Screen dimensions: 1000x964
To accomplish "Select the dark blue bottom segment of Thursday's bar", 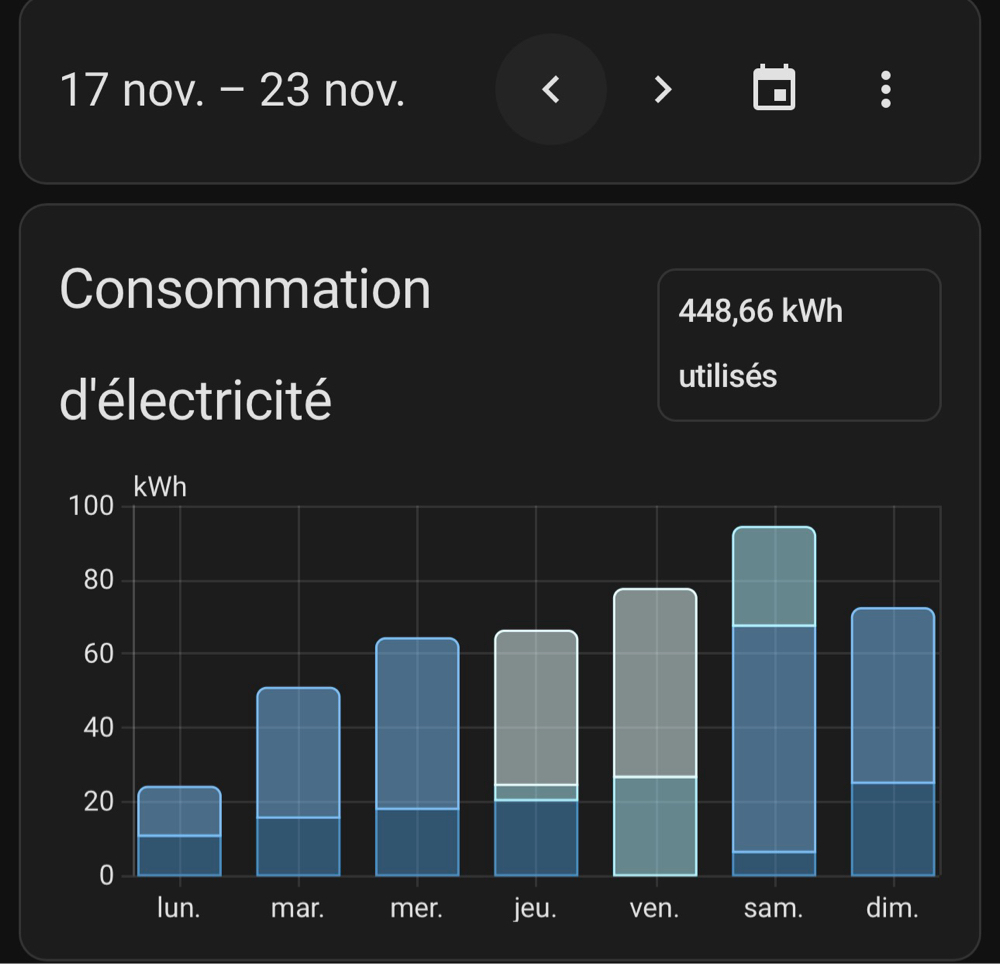I will [x=536, y=838].
